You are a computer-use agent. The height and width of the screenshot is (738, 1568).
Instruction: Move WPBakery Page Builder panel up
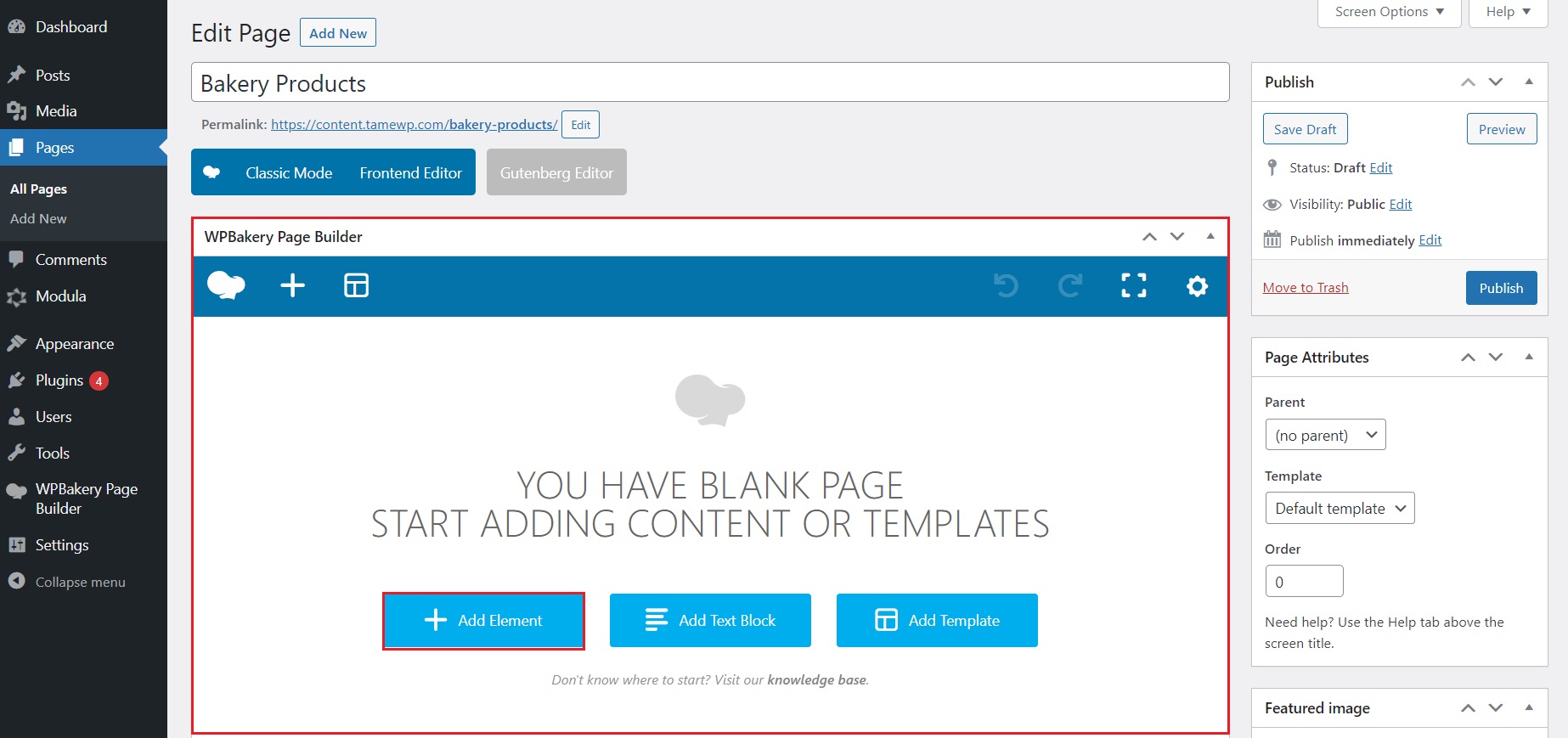pos(1149,237)
